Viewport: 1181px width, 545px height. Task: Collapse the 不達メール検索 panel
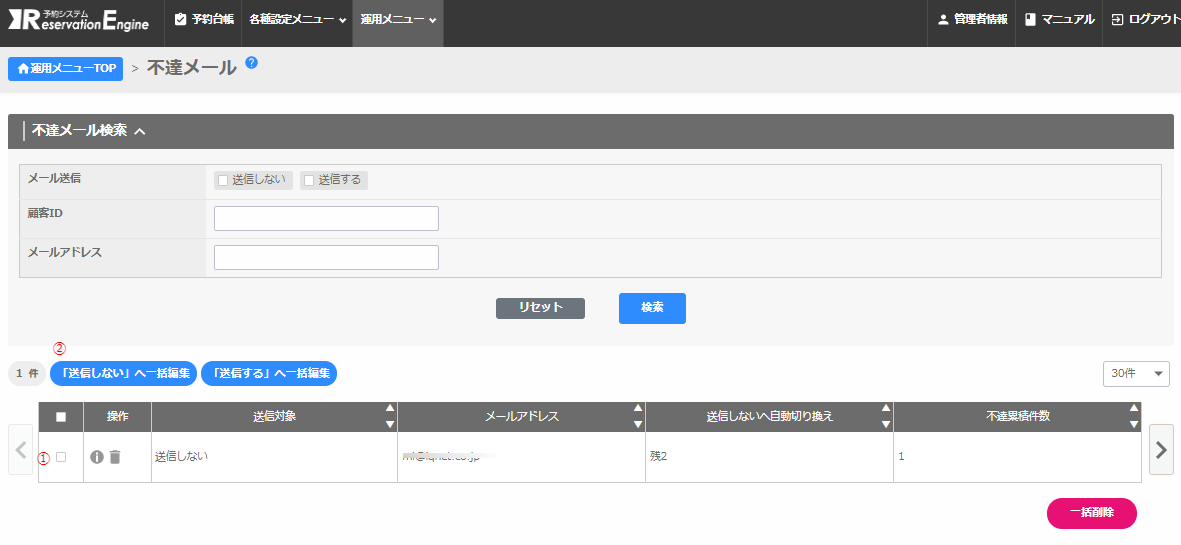tap(140, 131)
